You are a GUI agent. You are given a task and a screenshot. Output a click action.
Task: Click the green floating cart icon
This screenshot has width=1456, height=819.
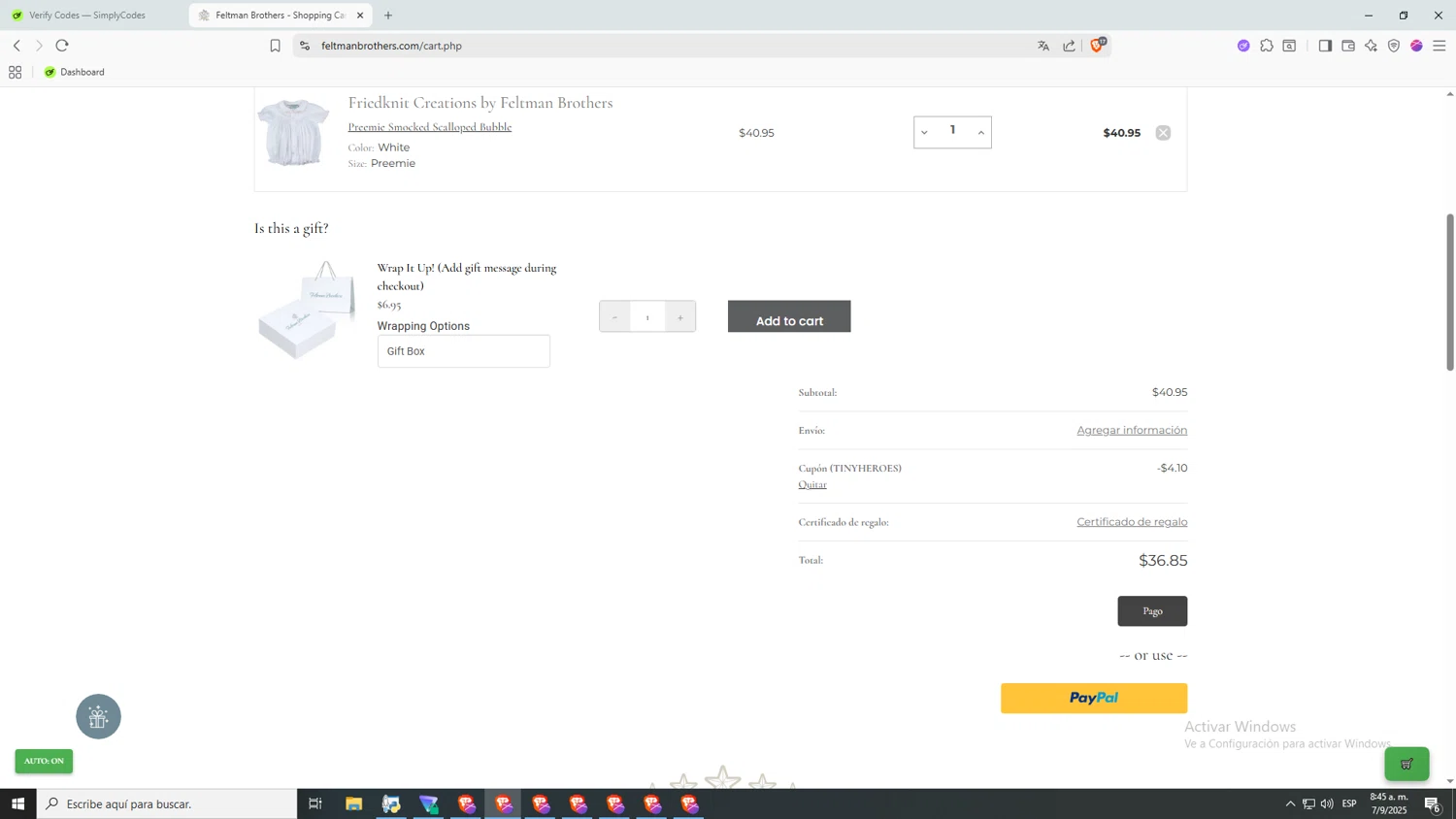pos(1406,764)
